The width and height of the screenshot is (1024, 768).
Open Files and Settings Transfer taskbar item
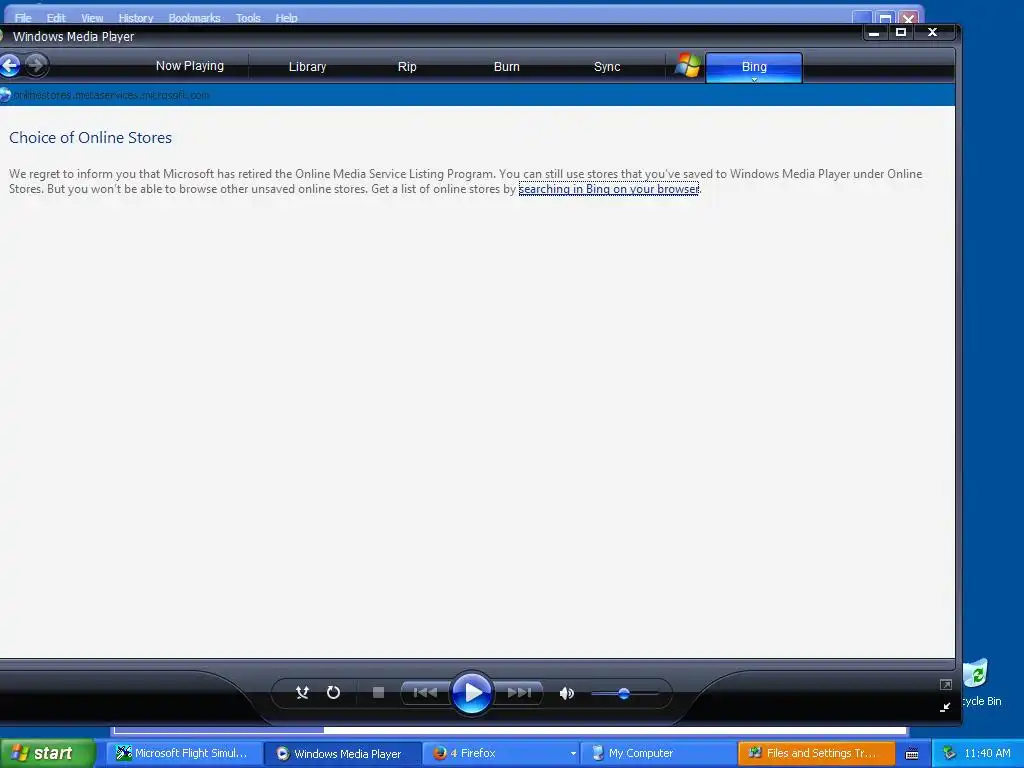(816, 753)
